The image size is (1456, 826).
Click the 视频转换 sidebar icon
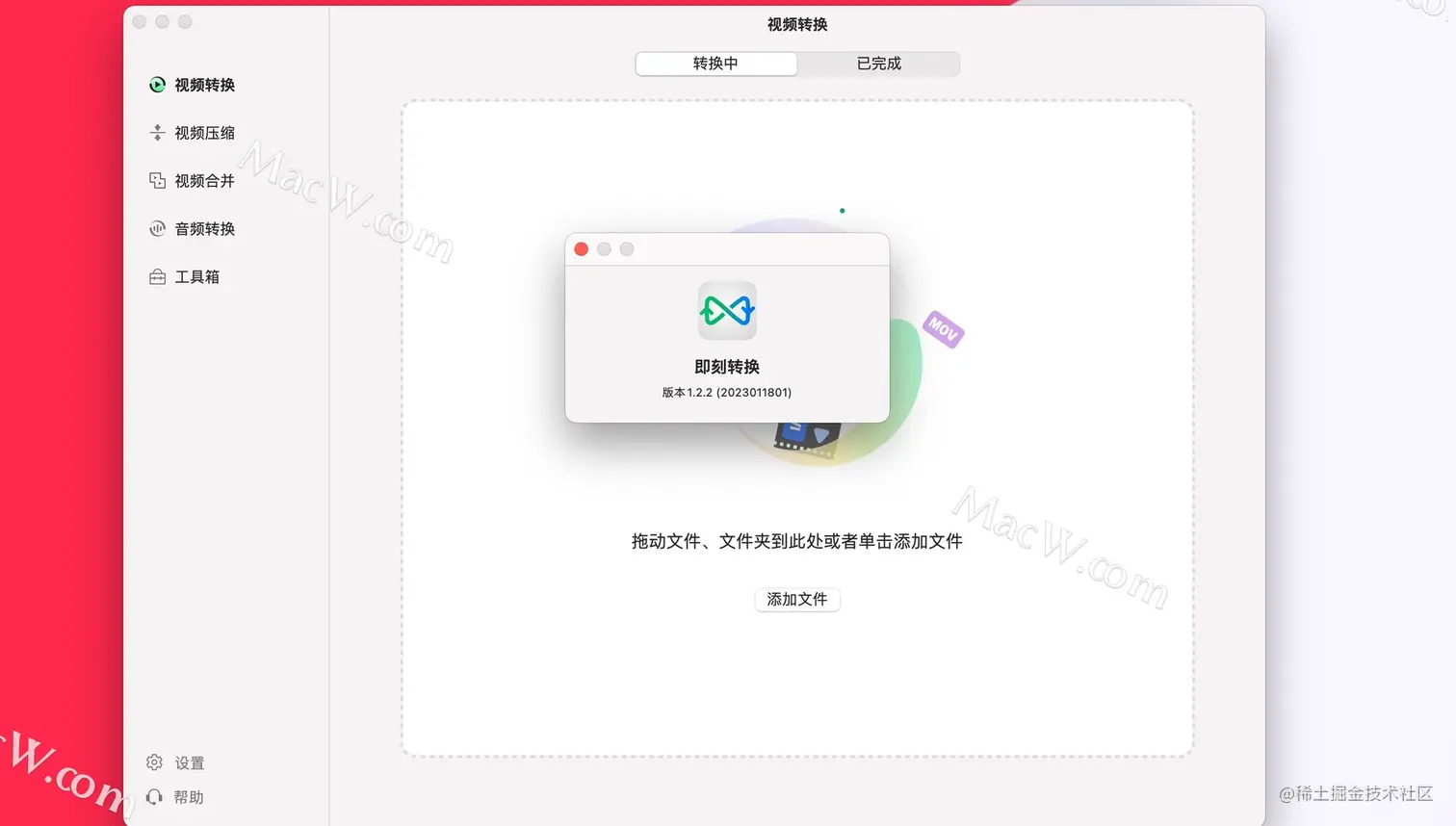pyautogui.click(x=157, y=85)
